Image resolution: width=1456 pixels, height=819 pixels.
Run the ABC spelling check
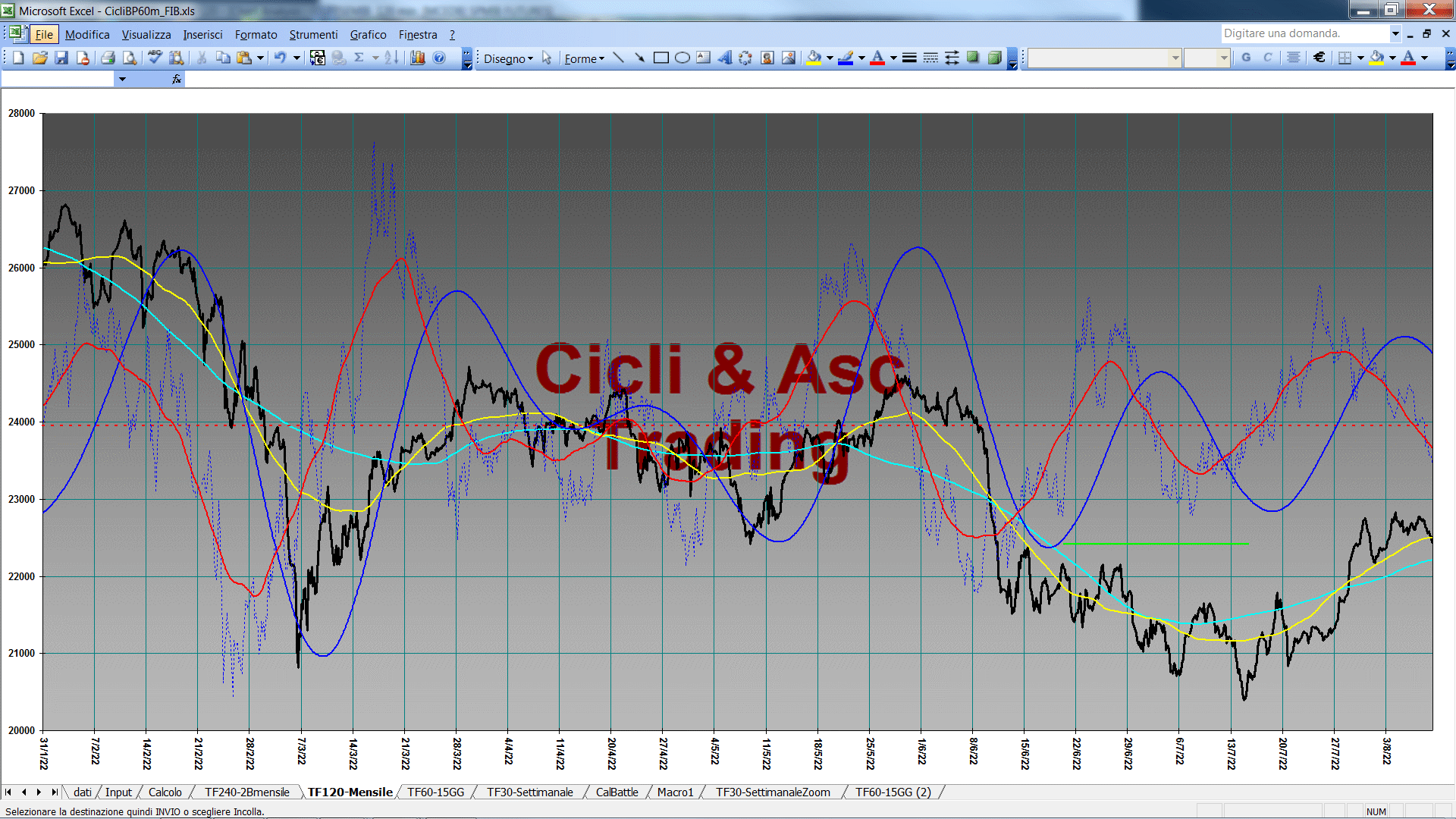[155, 58]
